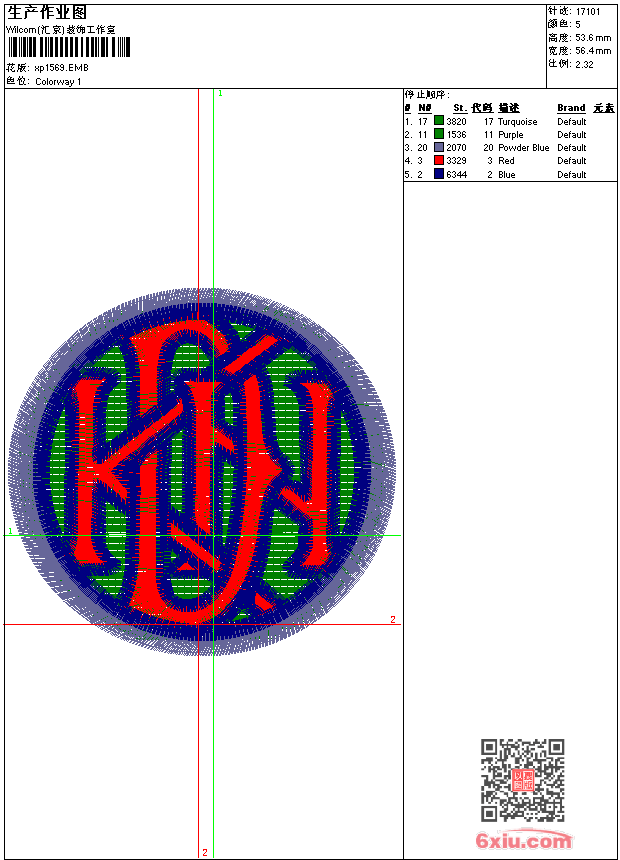Pick the Powder Blue color swatch
The height and width of the screenshot is (860, 620).
pos(439,147)
